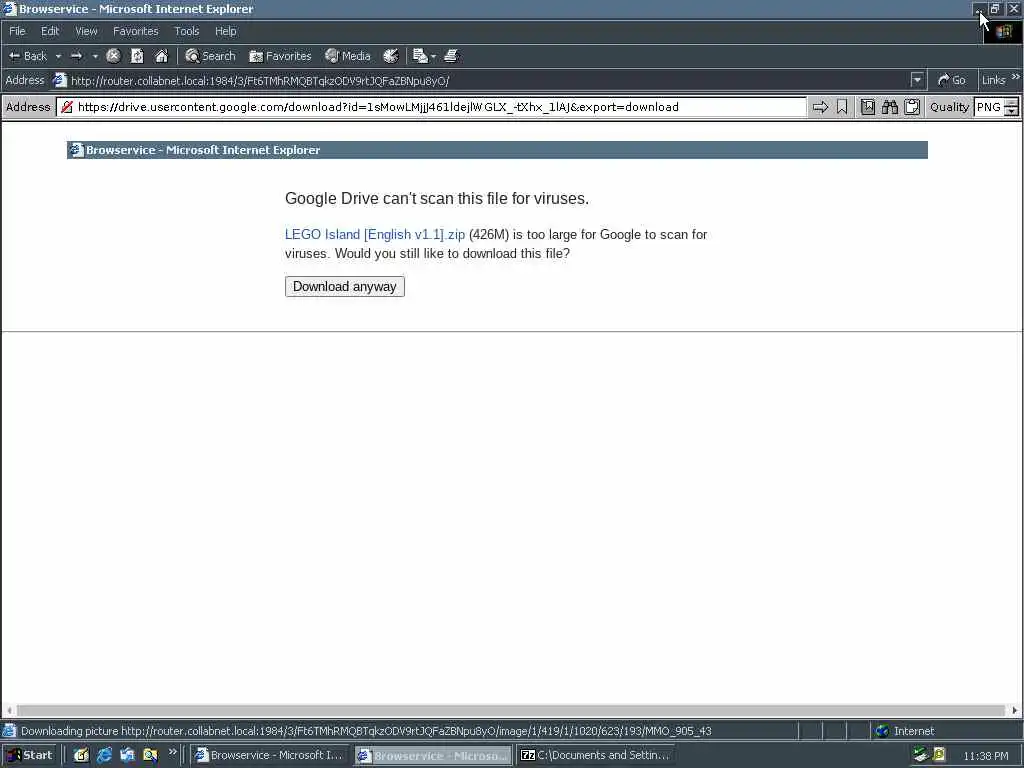The height and width of the screenshot is (768, 1024).
Task: Click the Download anyway button
Action: click(x=345, y=287)
